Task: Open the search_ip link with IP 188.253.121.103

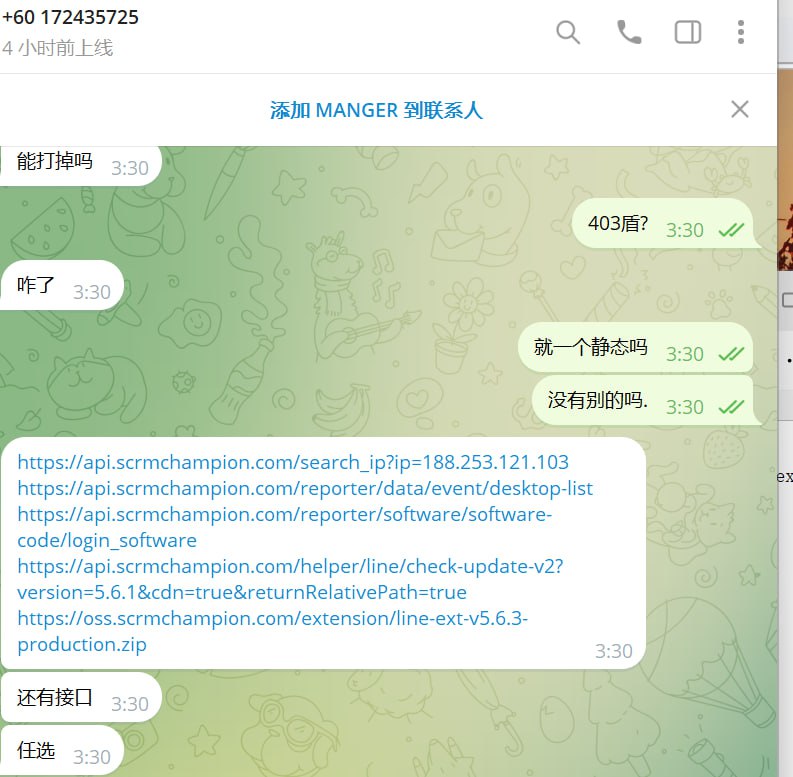Action: (293, 462)
